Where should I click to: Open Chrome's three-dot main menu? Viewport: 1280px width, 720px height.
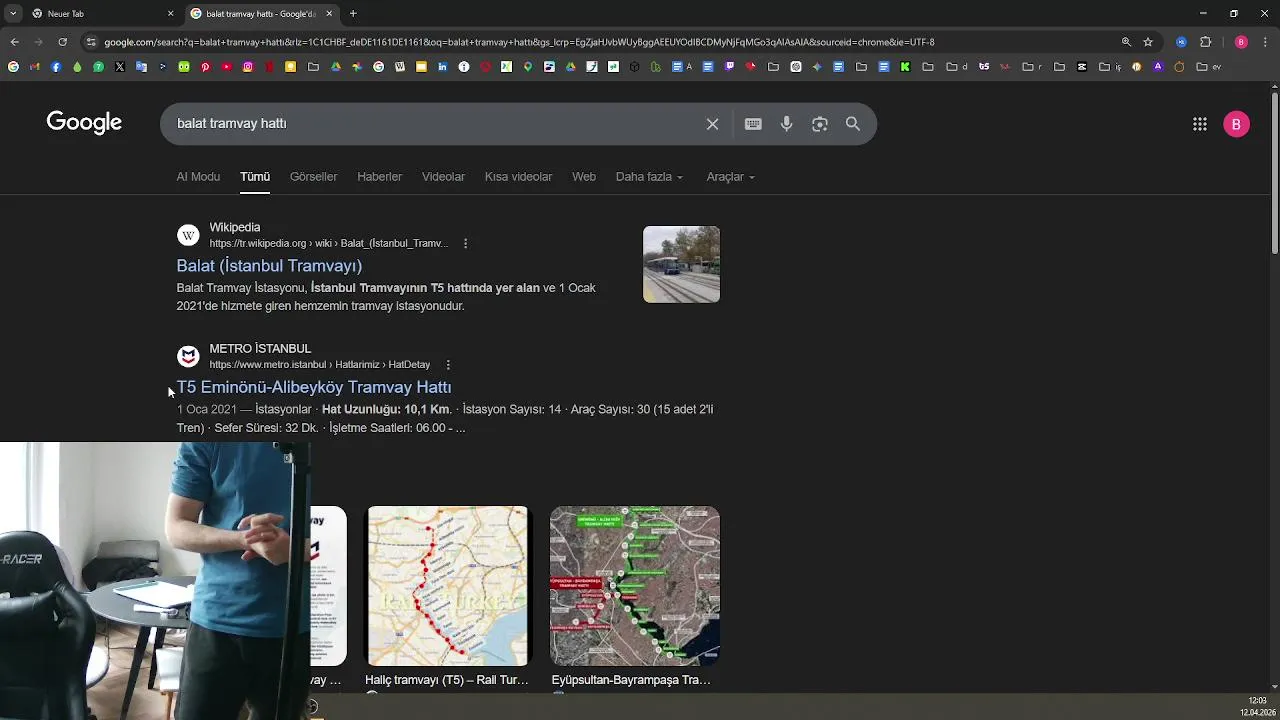(1265, 42)
